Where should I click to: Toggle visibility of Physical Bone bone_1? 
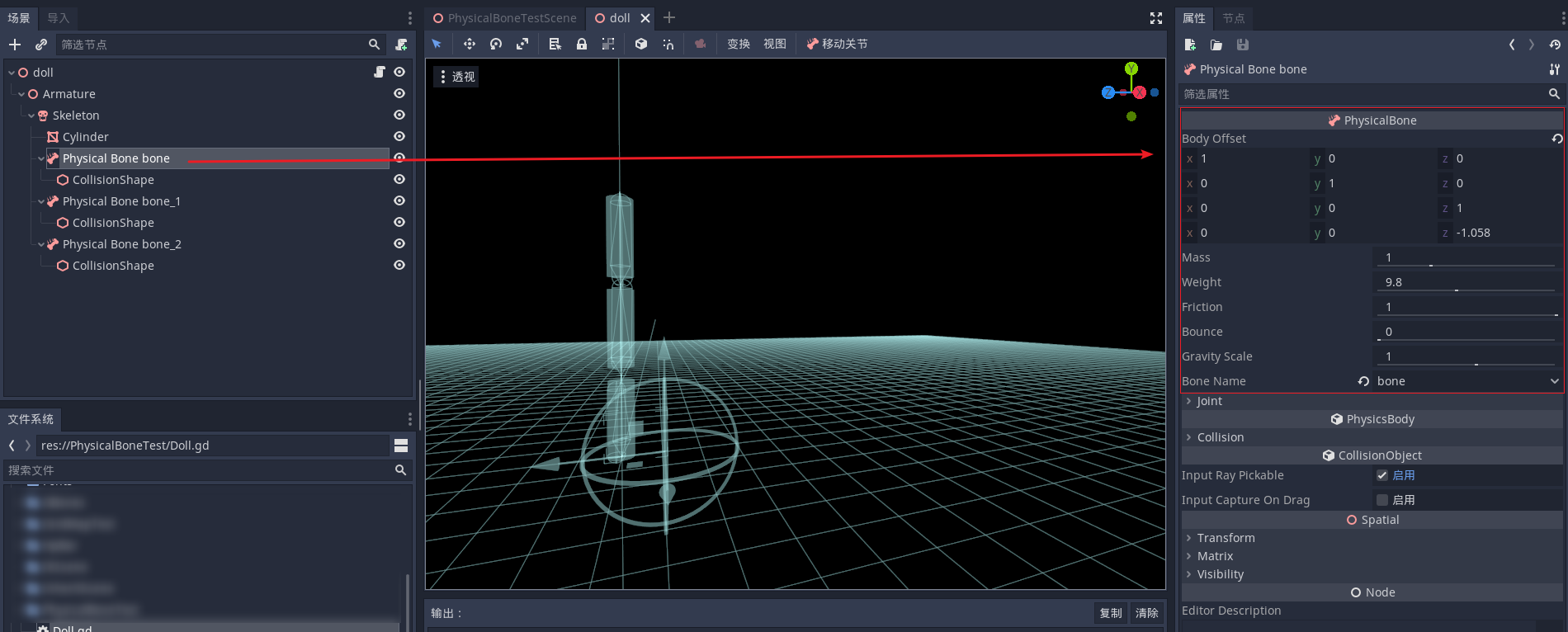[399, 201]
